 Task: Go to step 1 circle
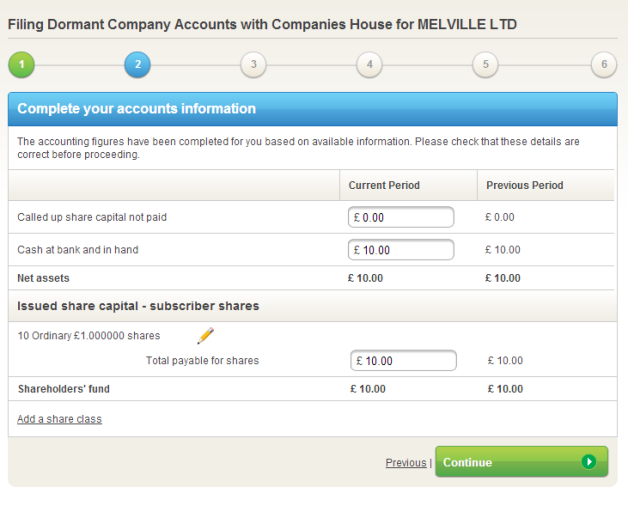point(21,65)
